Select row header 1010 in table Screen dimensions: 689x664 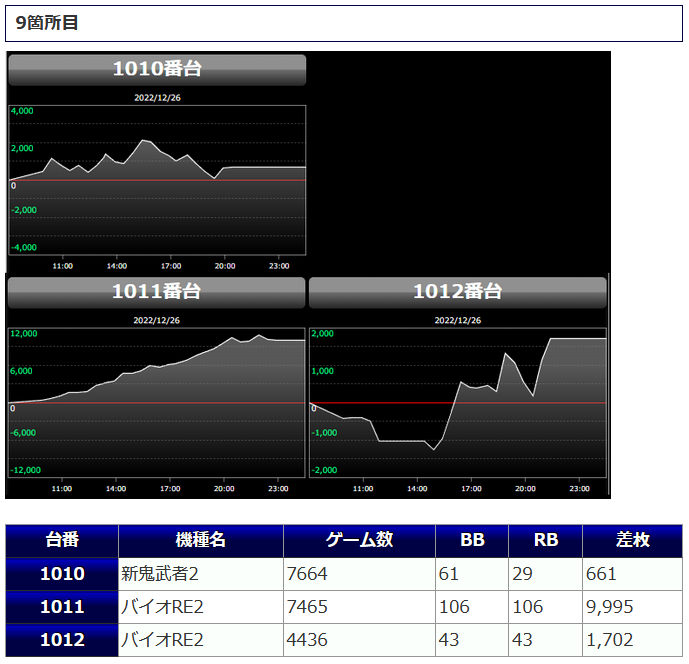point(62,574)
